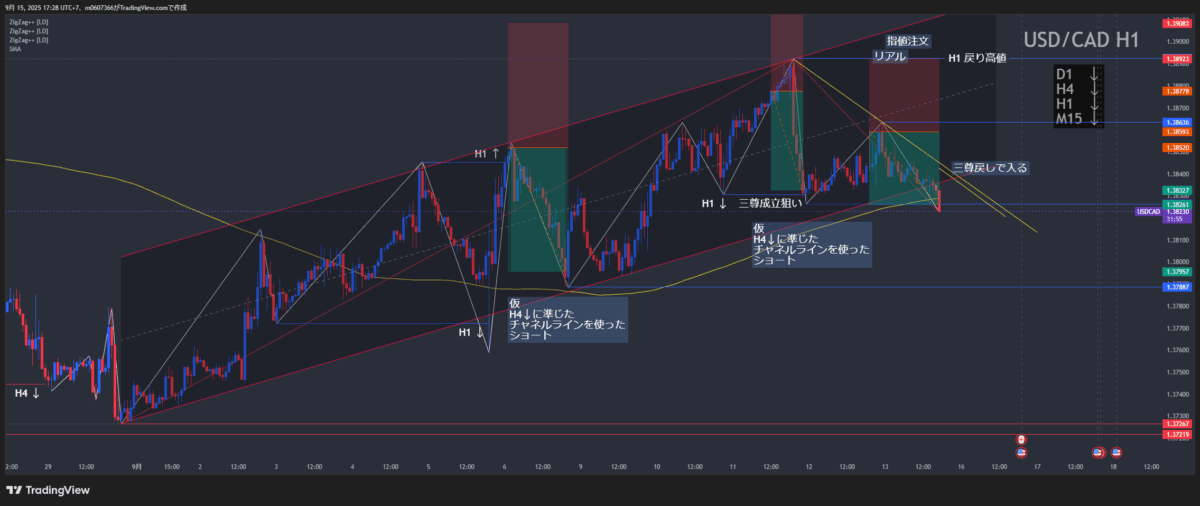Click the 9月 date label on time axis
The width and height of the screenshot is (1200, 506).
tap(137, 466)
